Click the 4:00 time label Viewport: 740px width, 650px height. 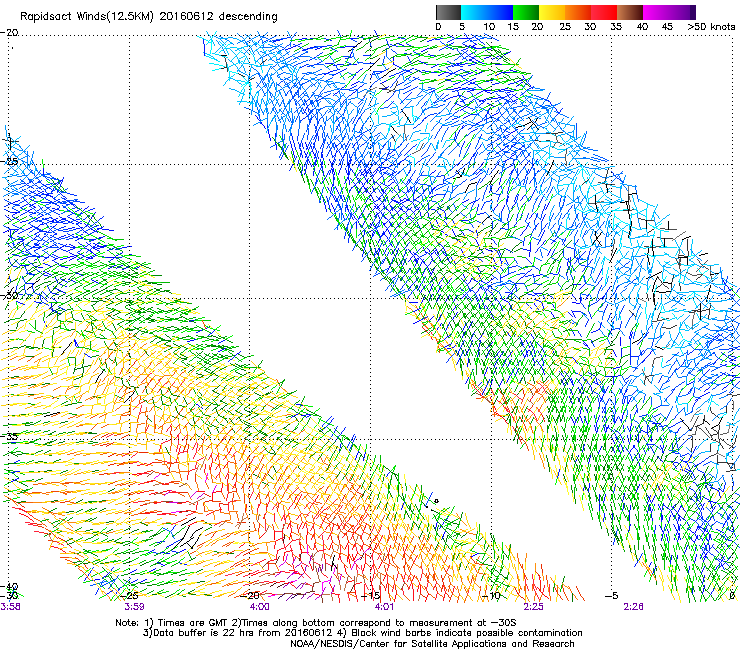tap(260, 607)
